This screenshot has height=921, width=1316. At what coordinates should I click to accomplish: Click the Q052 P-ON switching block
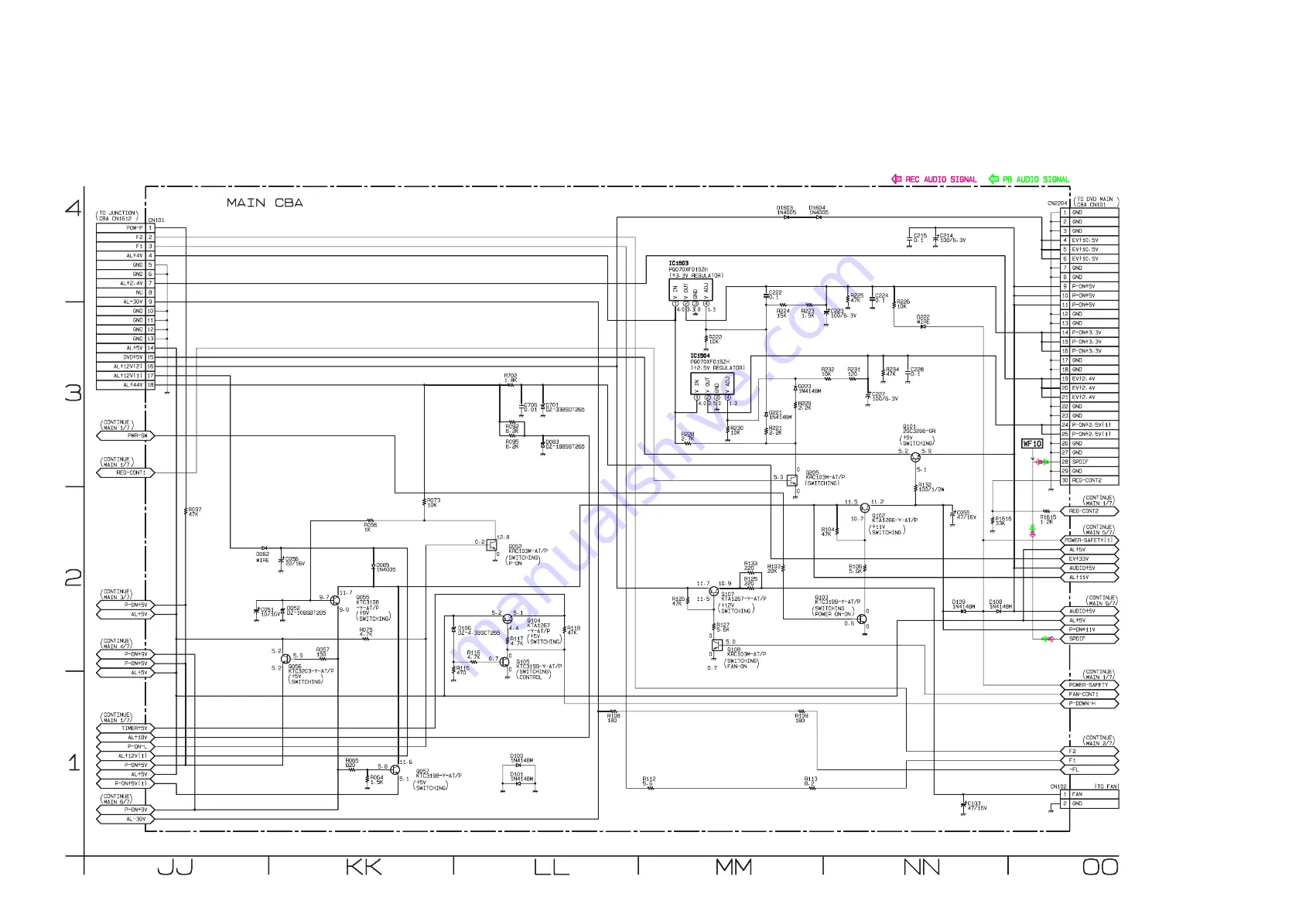[491, 545]
